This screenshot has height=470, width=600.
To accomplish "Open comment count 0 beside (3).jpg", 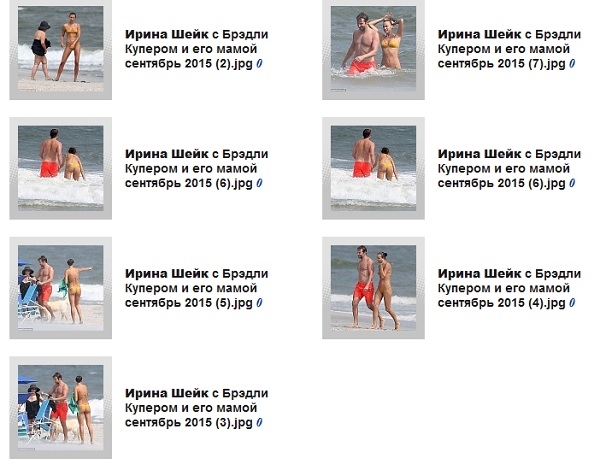I will point(259,423).
